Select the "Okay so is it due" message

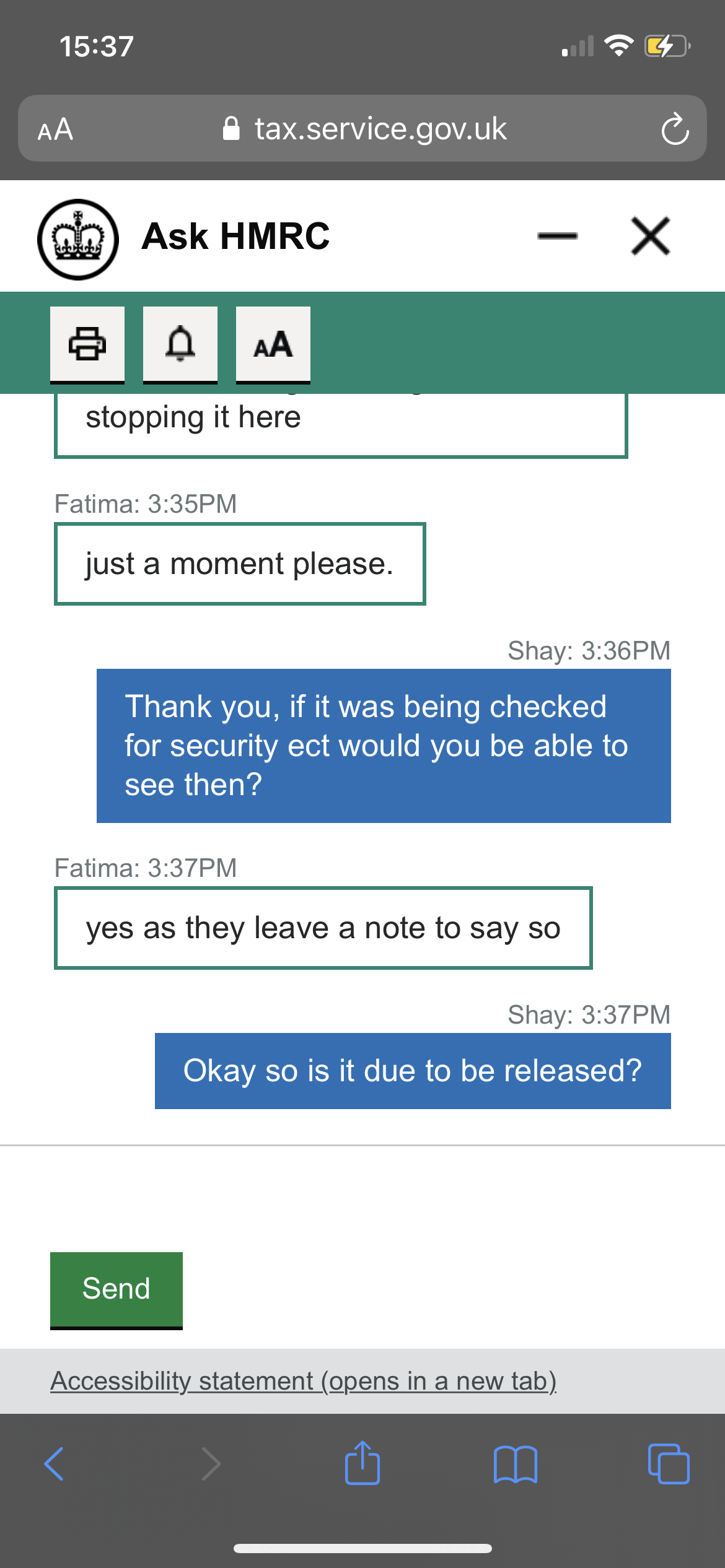413,1071
